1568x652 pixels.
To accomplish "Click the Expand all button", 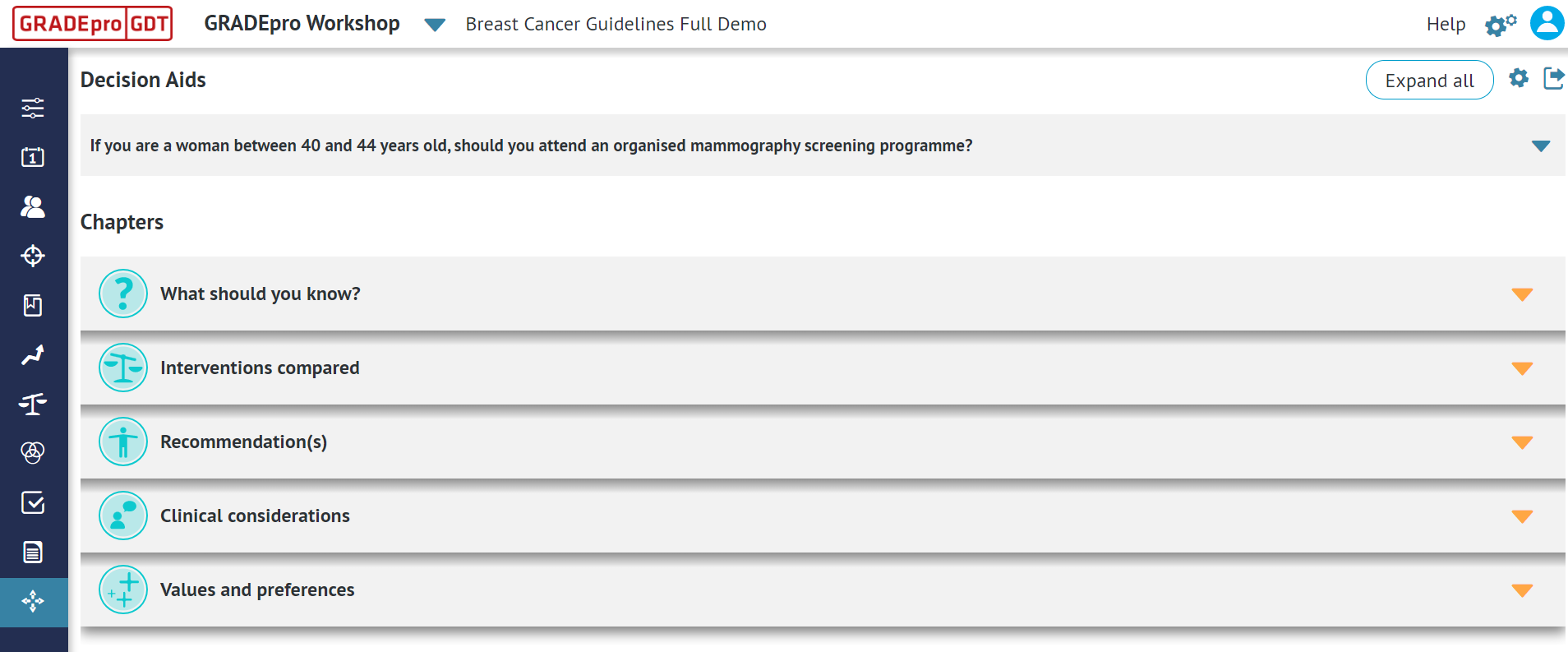I will [1429, 80].
